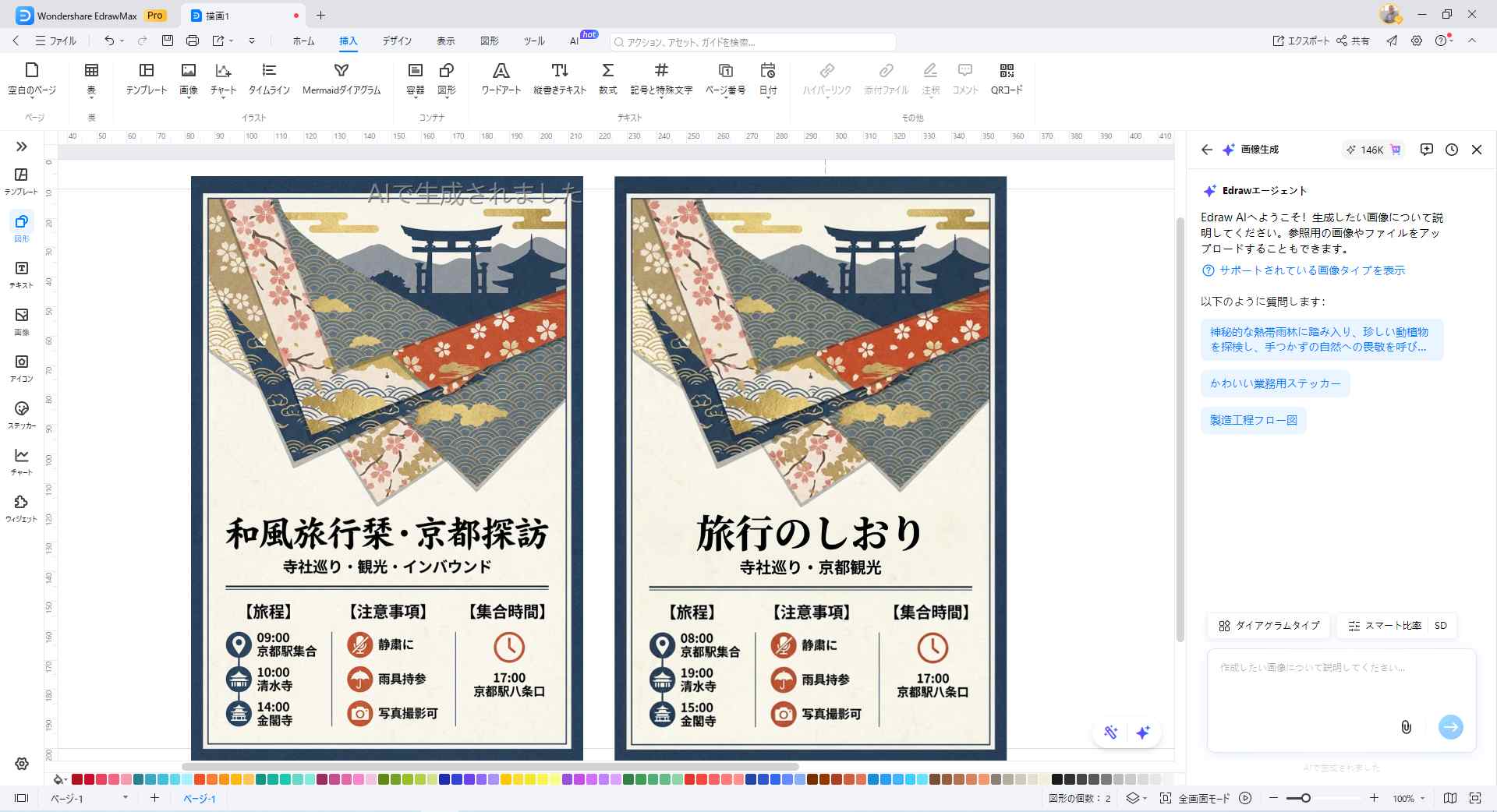Insert a 日付 with the date icon

(768, 78)
